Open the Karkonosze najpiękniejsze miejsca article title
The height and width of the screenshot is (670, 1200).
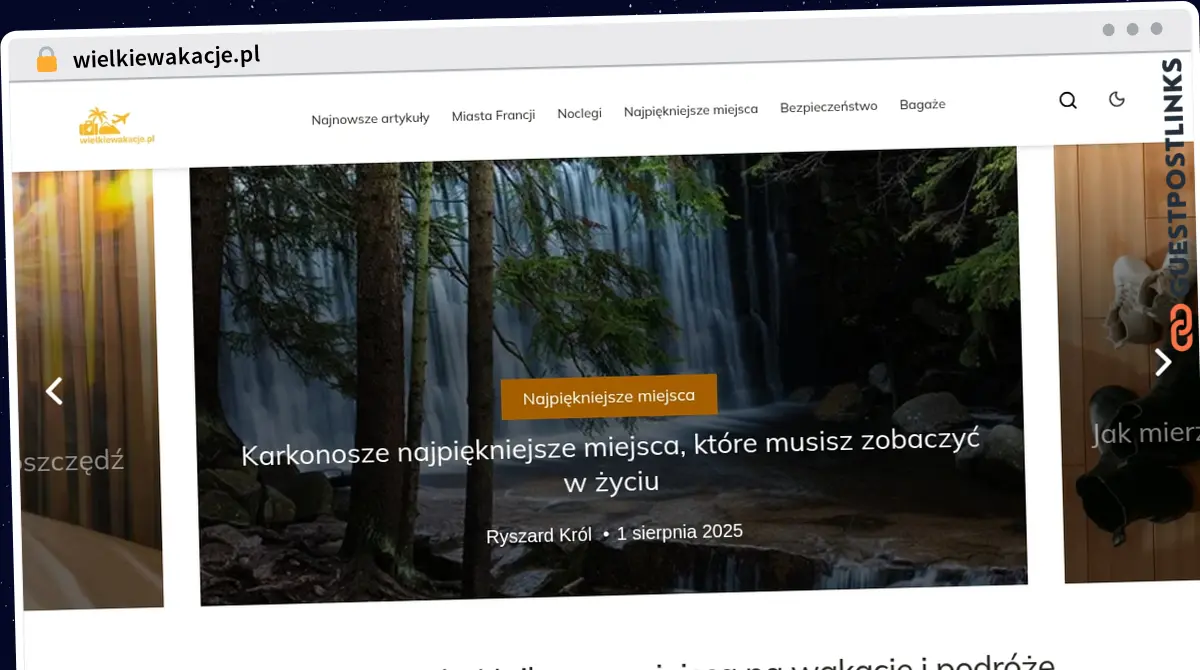(x=611, y=460)
